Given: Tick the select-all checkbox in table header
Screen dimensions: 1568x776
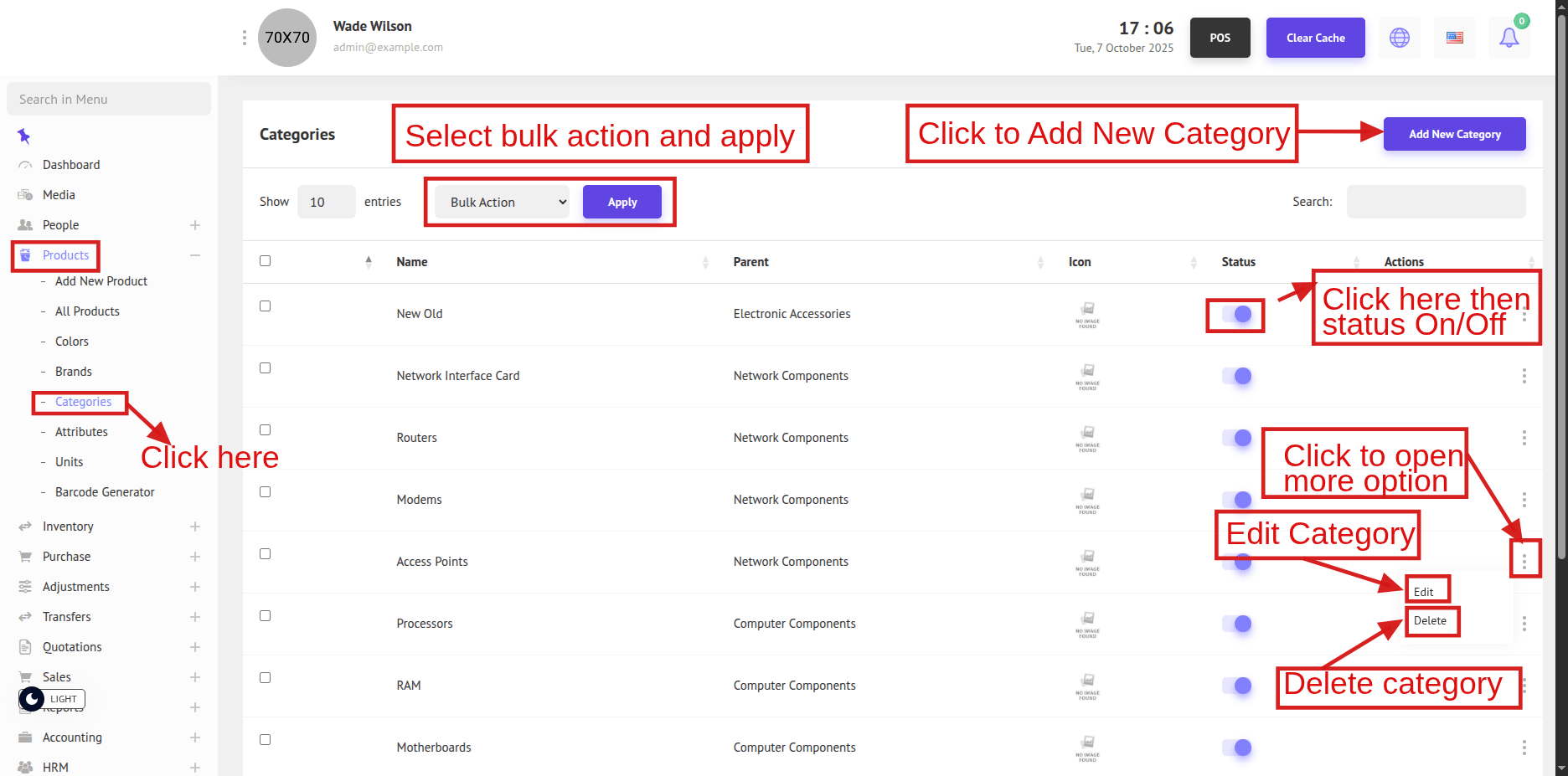Looking at the screenshot, I should tap(265, 261).
